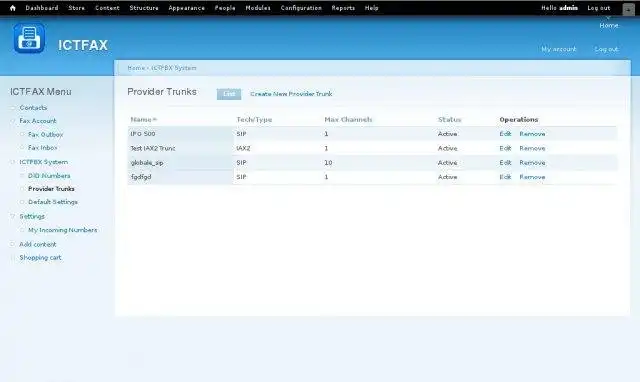Open Create New Provider Trunk tab
Image resolution: width=640 pixels, height=382 pixels.
(291, 94)
